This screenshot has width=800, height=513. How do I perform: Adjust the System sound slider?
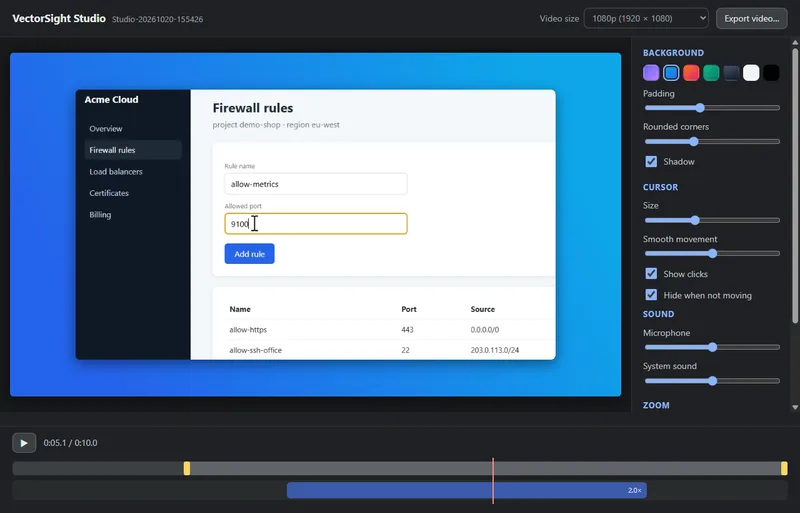point(712,381)
